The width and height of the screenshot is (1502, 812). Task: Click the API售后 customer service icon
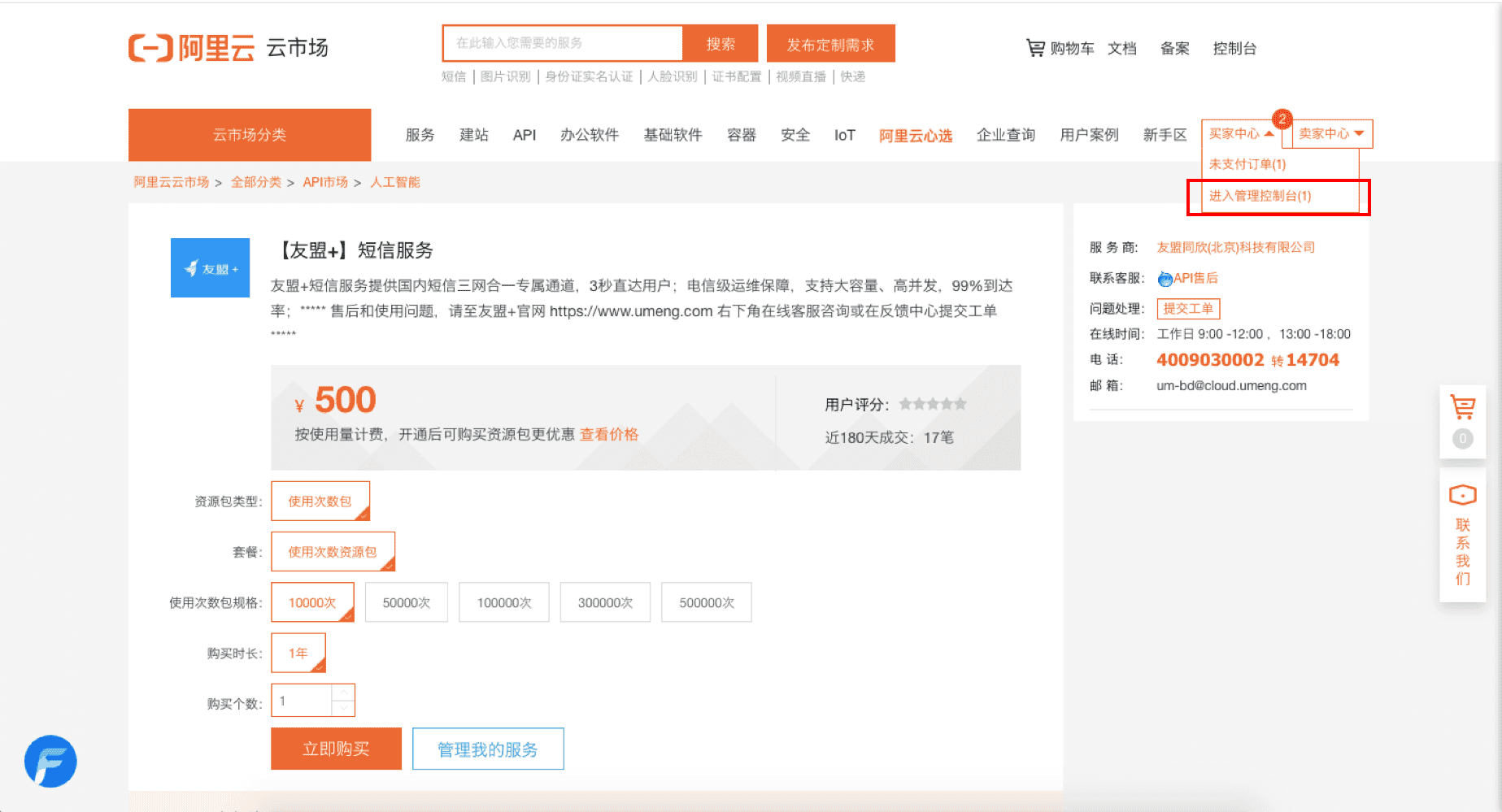(x=1165, y=279)
